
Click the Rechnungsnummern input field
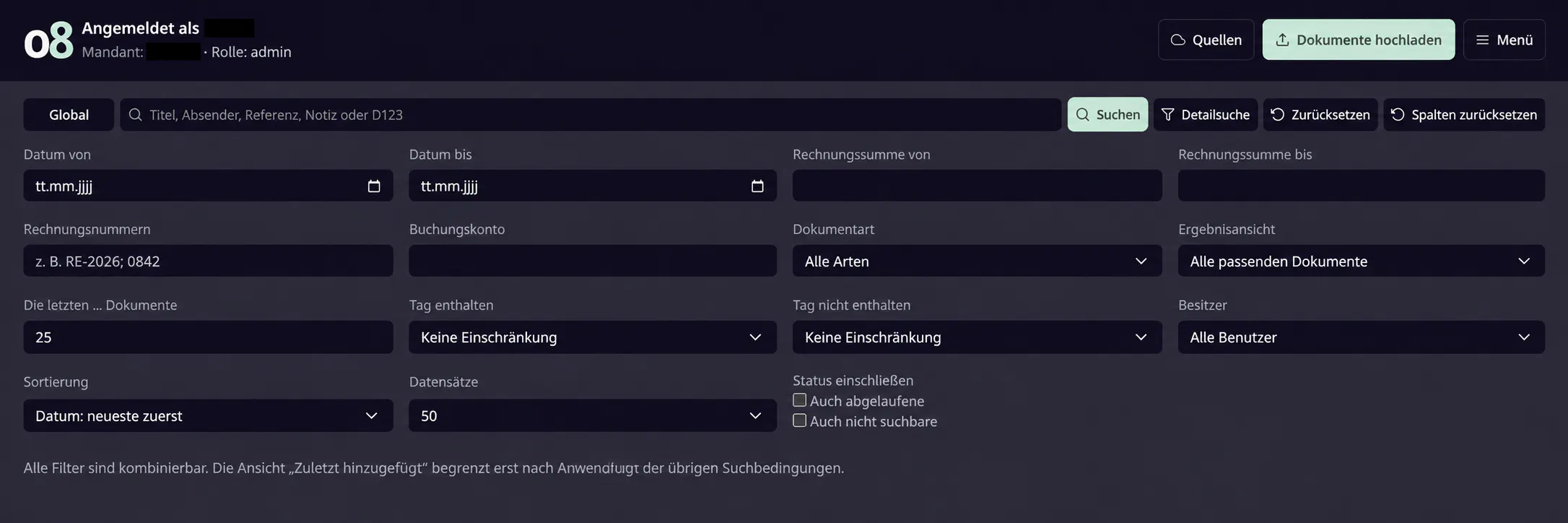pyautogui.click(x=208, y=261)
